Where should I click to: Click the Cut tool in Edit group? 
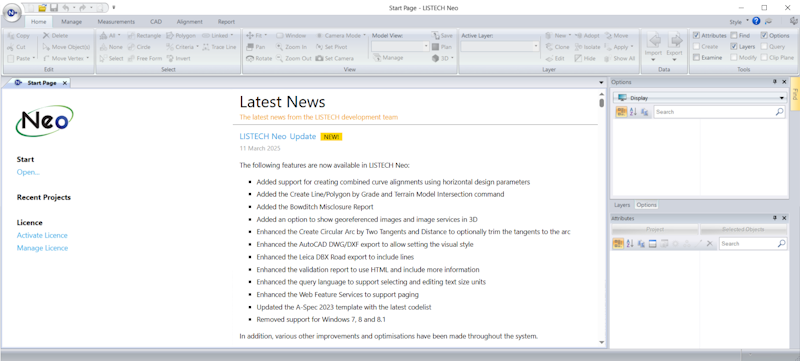pos(17,47)
